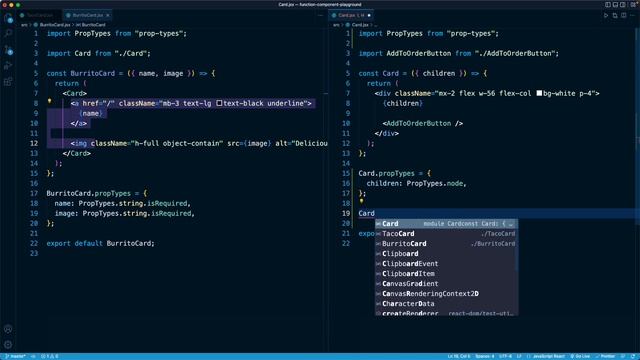This screenshot has width=640, height=360.
Task: Open the Manage gear menu
Action: 8,344
